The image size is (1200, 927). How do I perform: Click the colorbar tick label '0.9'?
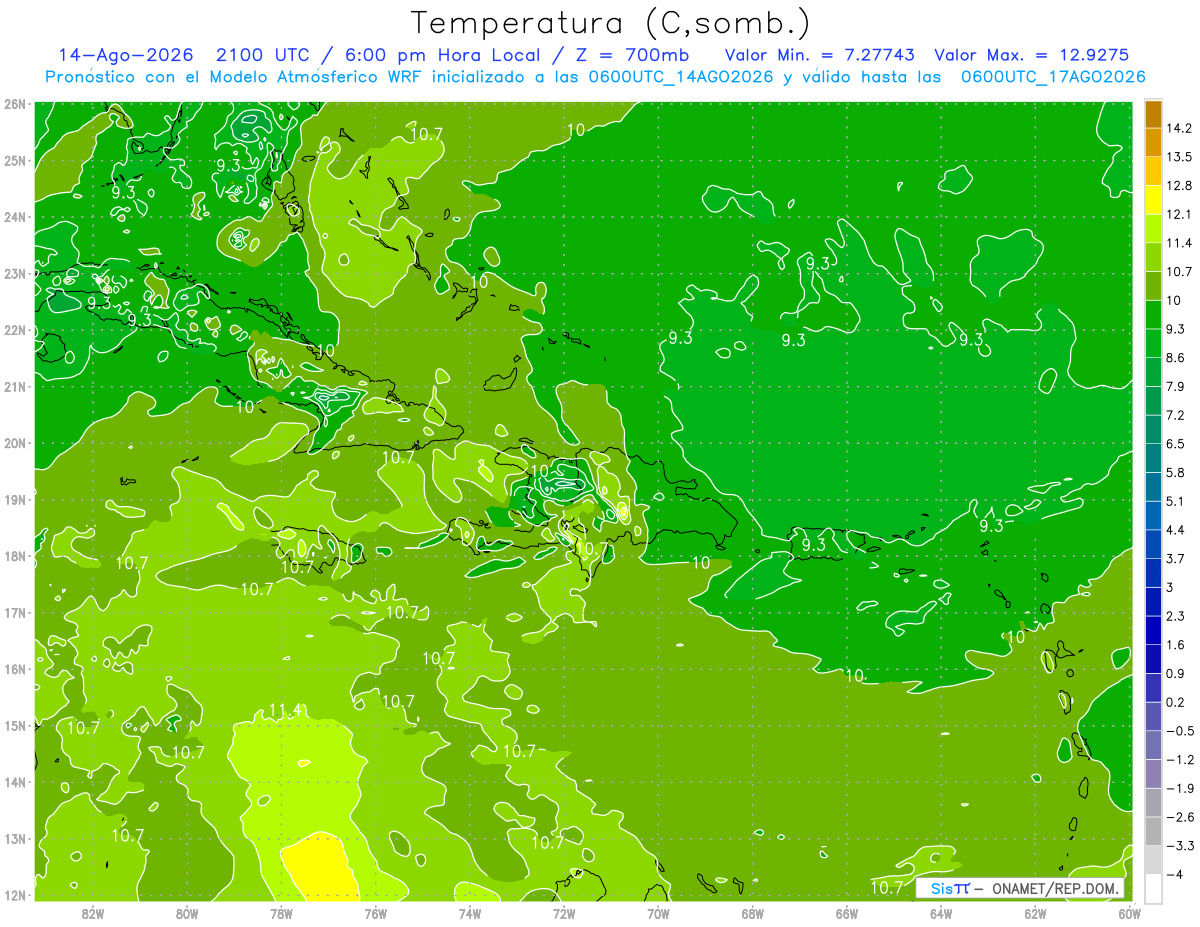click(1176, 673)
